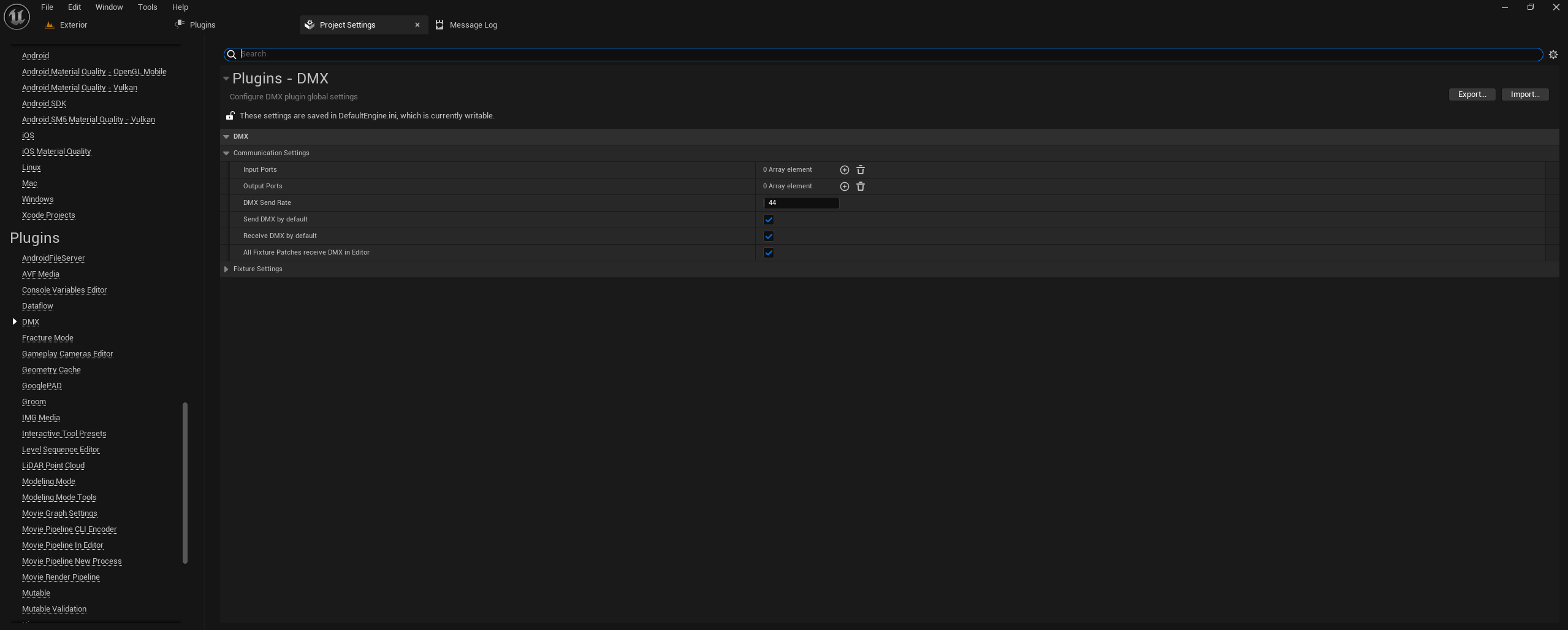Go to Android SDK settings
This screenshot has height=630, width=1568.
click(44, 104)
